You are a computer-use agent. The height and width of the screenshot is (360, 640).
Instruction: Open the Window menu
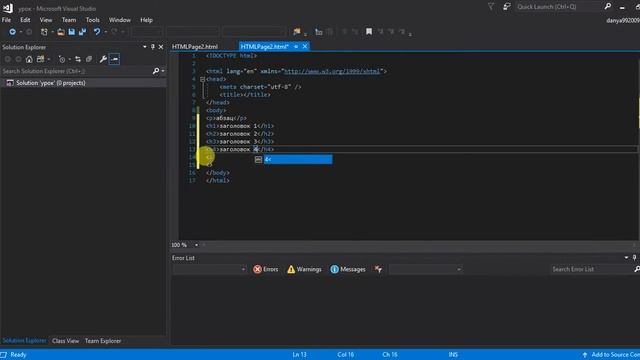(x=120, y=20)
